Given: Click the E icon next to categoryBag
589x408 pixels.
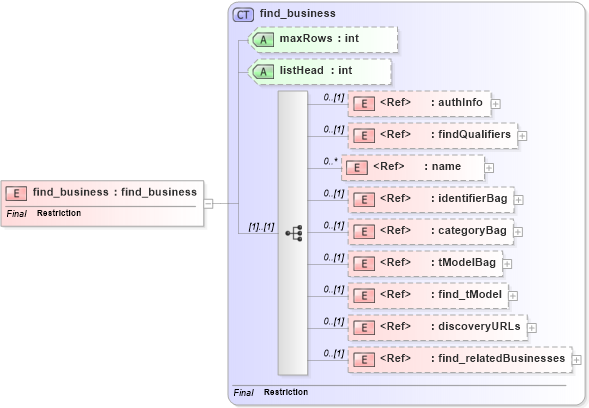Looking at the screenshot, I should click(364, 232).
